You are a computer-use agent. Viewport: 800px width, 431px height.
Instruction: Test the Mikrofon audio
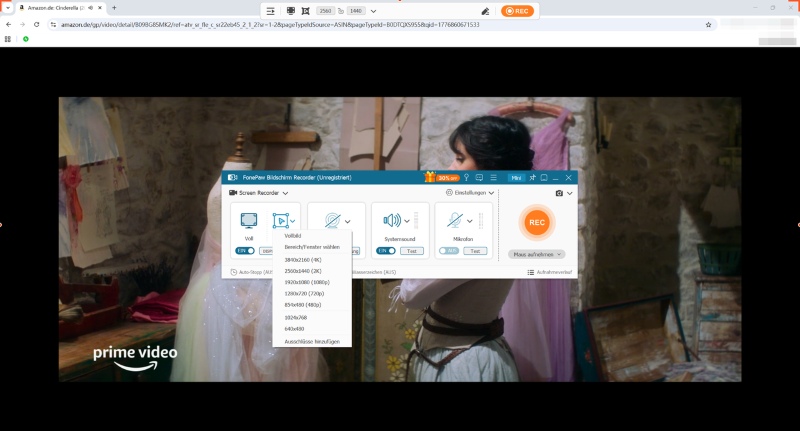(475, 250)
